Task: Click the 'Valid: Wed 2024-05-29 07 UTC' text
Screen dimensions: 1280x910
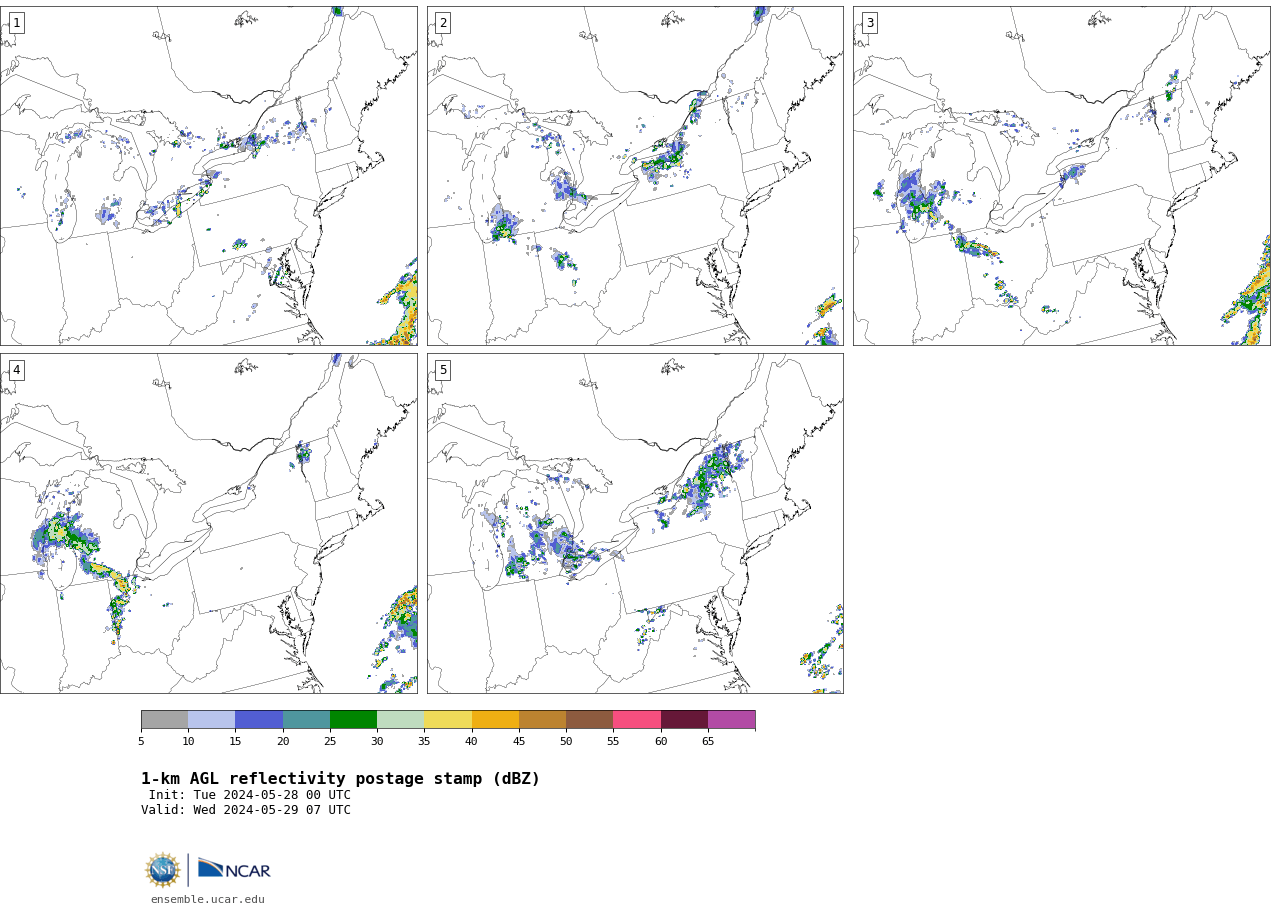Action: [x=246, y=810]
